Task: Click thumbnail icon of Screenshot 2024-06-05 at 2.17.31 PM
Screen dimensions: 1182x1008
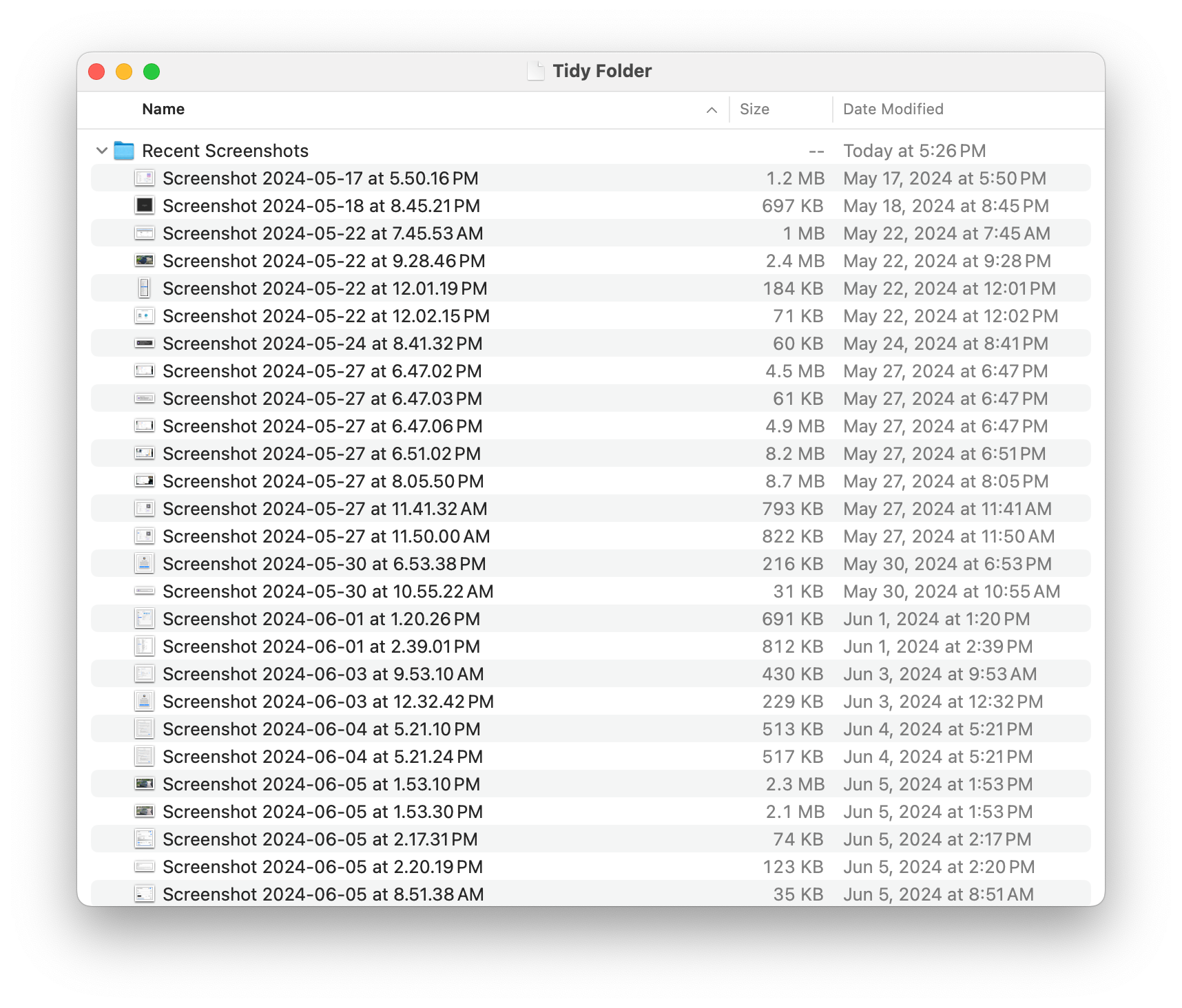Action: click(145, 839)
